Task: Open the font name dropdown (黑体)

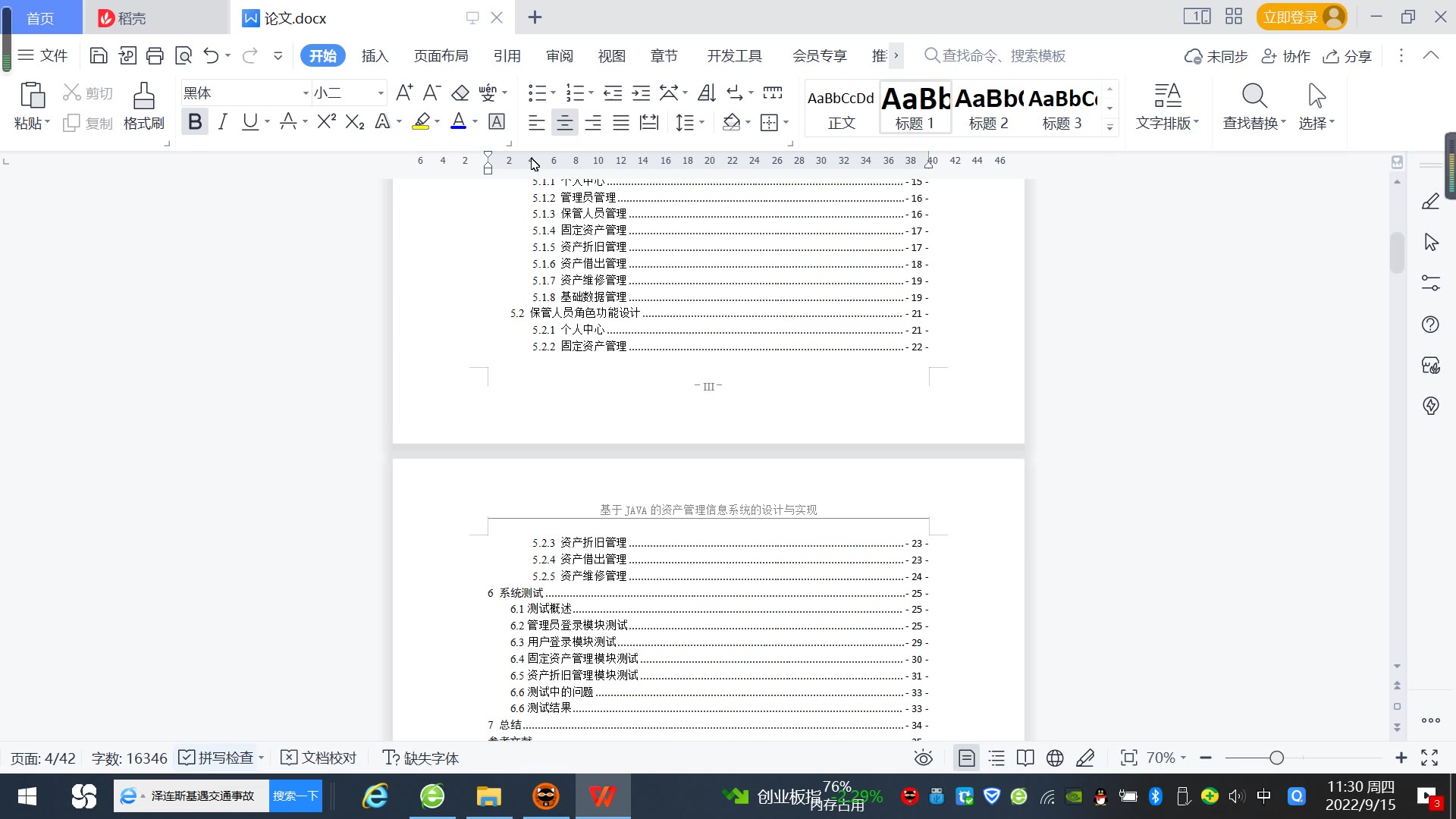Action: [x=306, y=93]
